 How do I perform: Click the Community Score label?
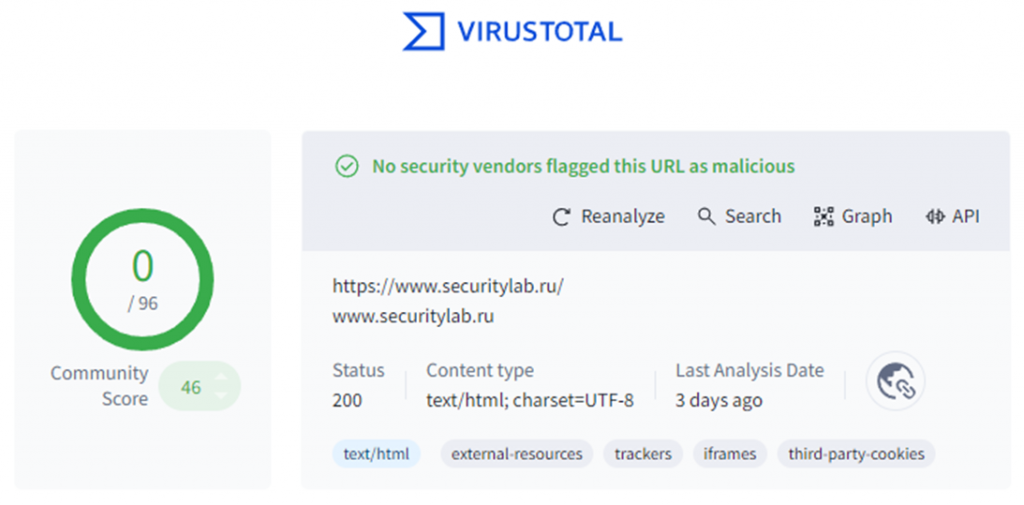(x=99, y=385)
